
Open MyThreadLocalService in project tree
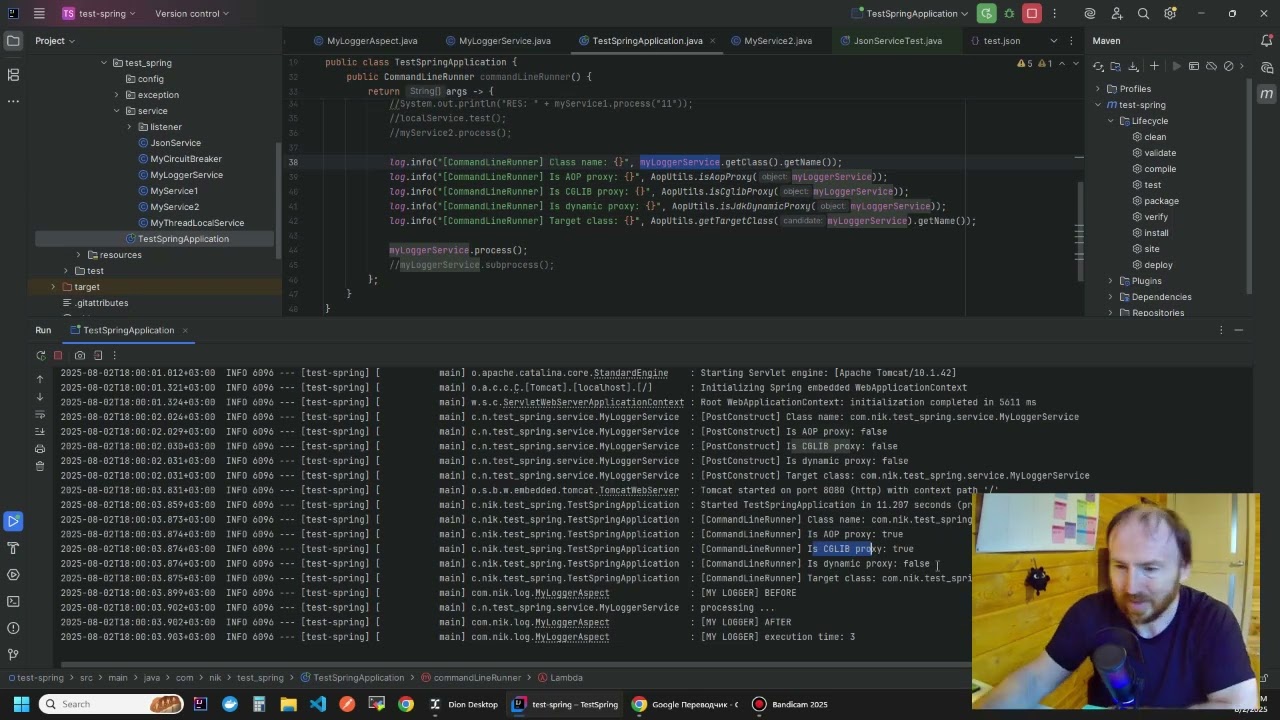(197, 223)
